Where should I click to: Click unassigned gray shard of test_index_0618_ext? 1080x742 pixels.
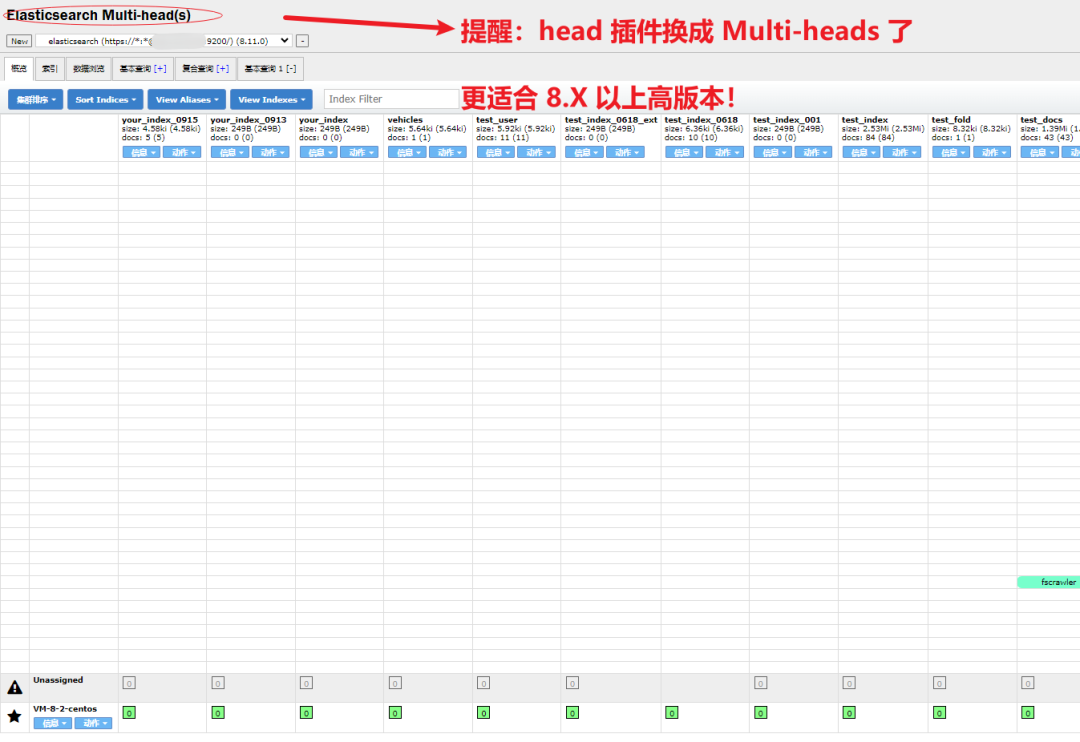click(572, 683)
